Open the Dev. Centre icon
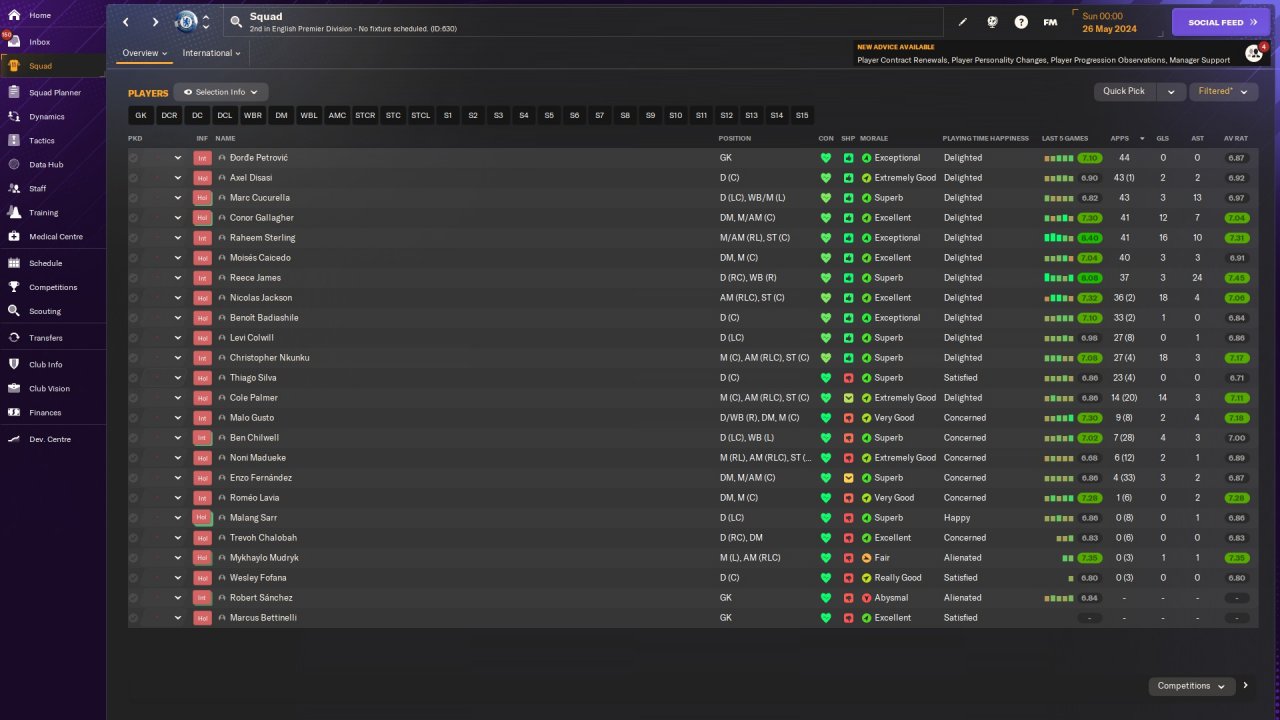The height and width of the screenshot is (720, 1280). [x=14, y=439]
